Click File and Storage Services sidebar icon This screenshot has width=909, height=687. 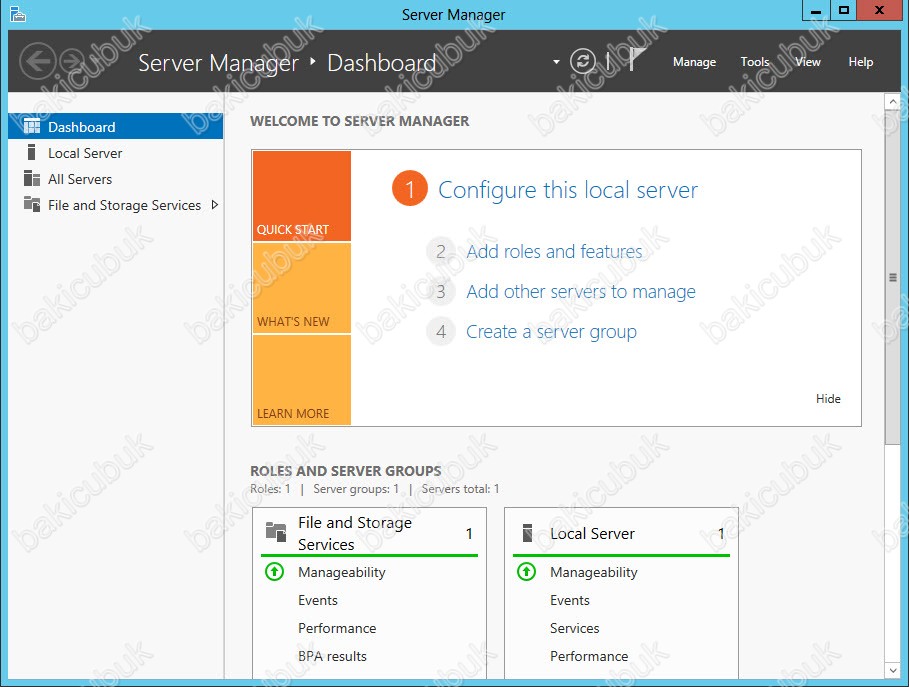pos(31,205)
